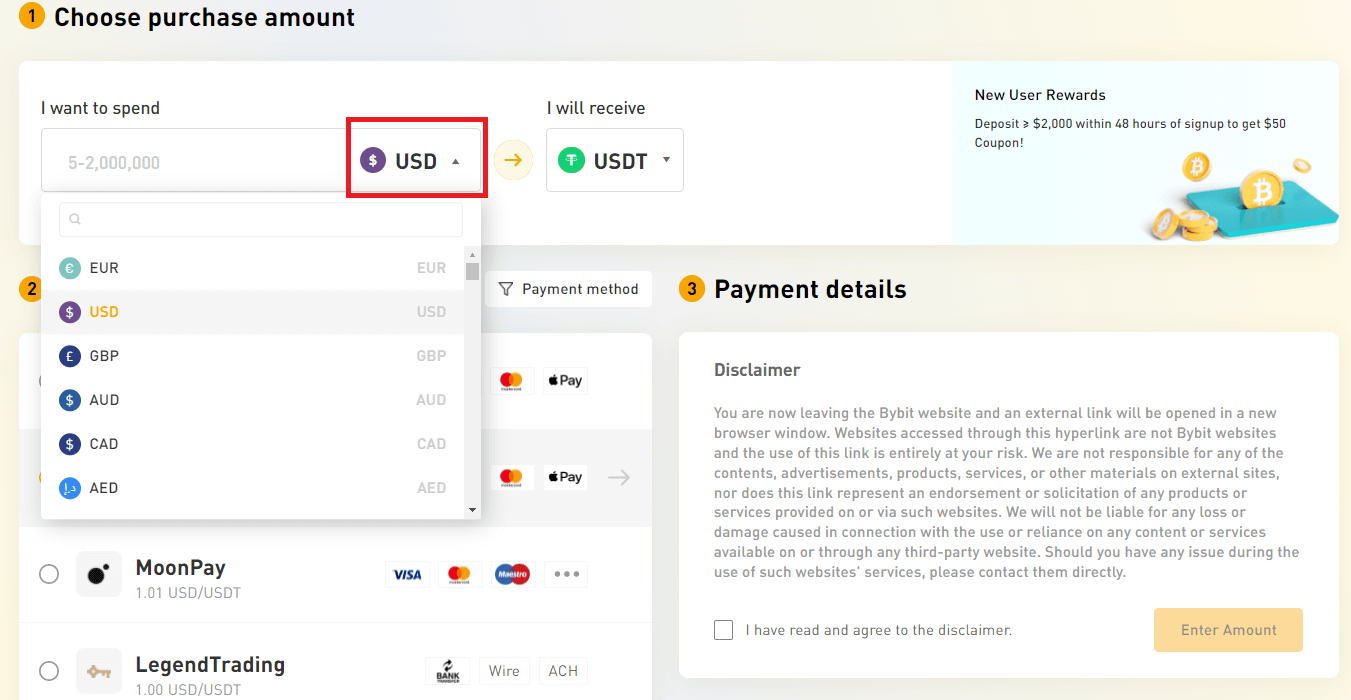This screenshot has width=1351, height=700.
Task: Select the MoonPay provider radio button
Action: coord(49,574)
